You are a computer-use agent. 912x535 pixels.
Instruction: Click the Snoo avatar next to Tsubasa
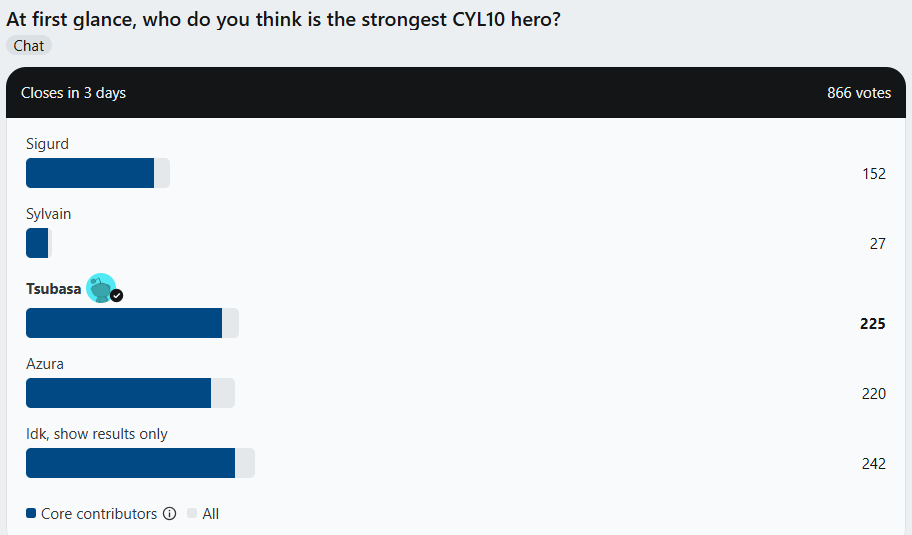(x=101, y=288)
